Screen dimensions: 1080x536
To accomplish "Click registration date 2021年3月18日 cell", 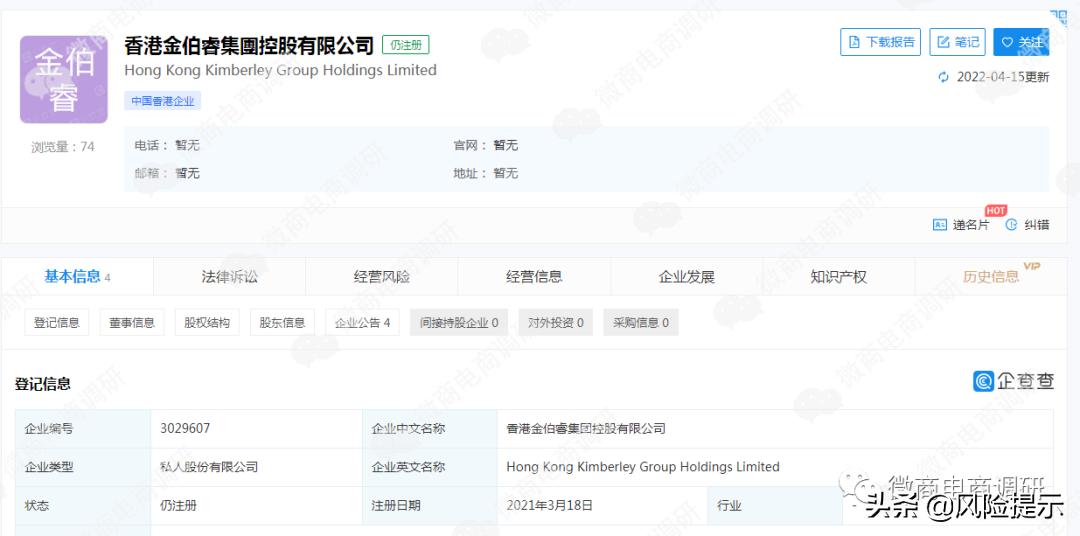I will pos(602,506).
